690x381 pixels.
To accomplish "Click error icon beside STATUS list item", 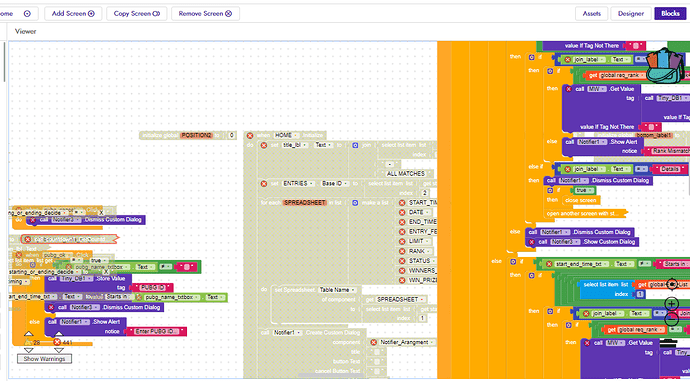I will tap(402, 261).
